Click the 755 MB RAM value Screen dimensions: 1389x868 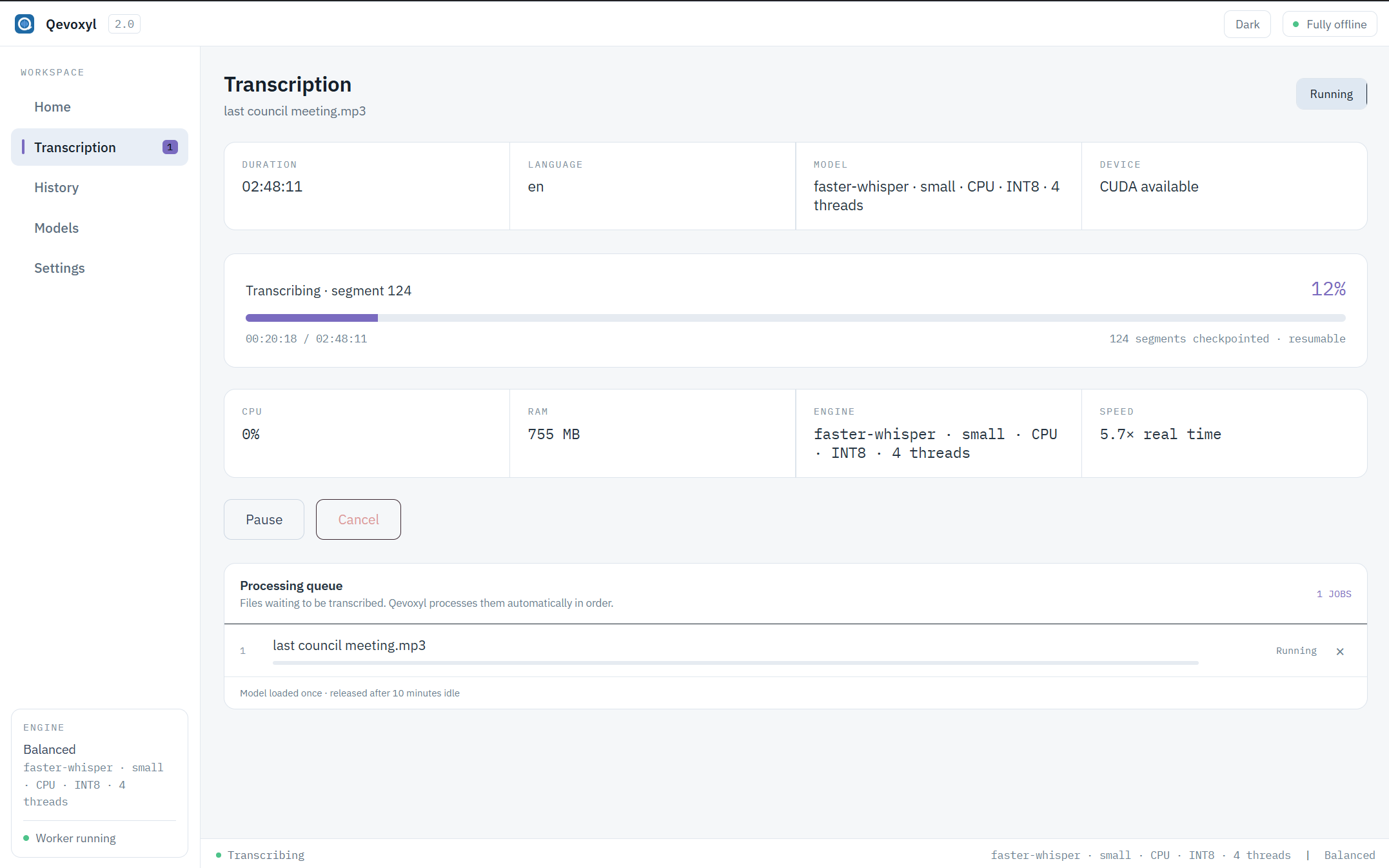(554, 435)
